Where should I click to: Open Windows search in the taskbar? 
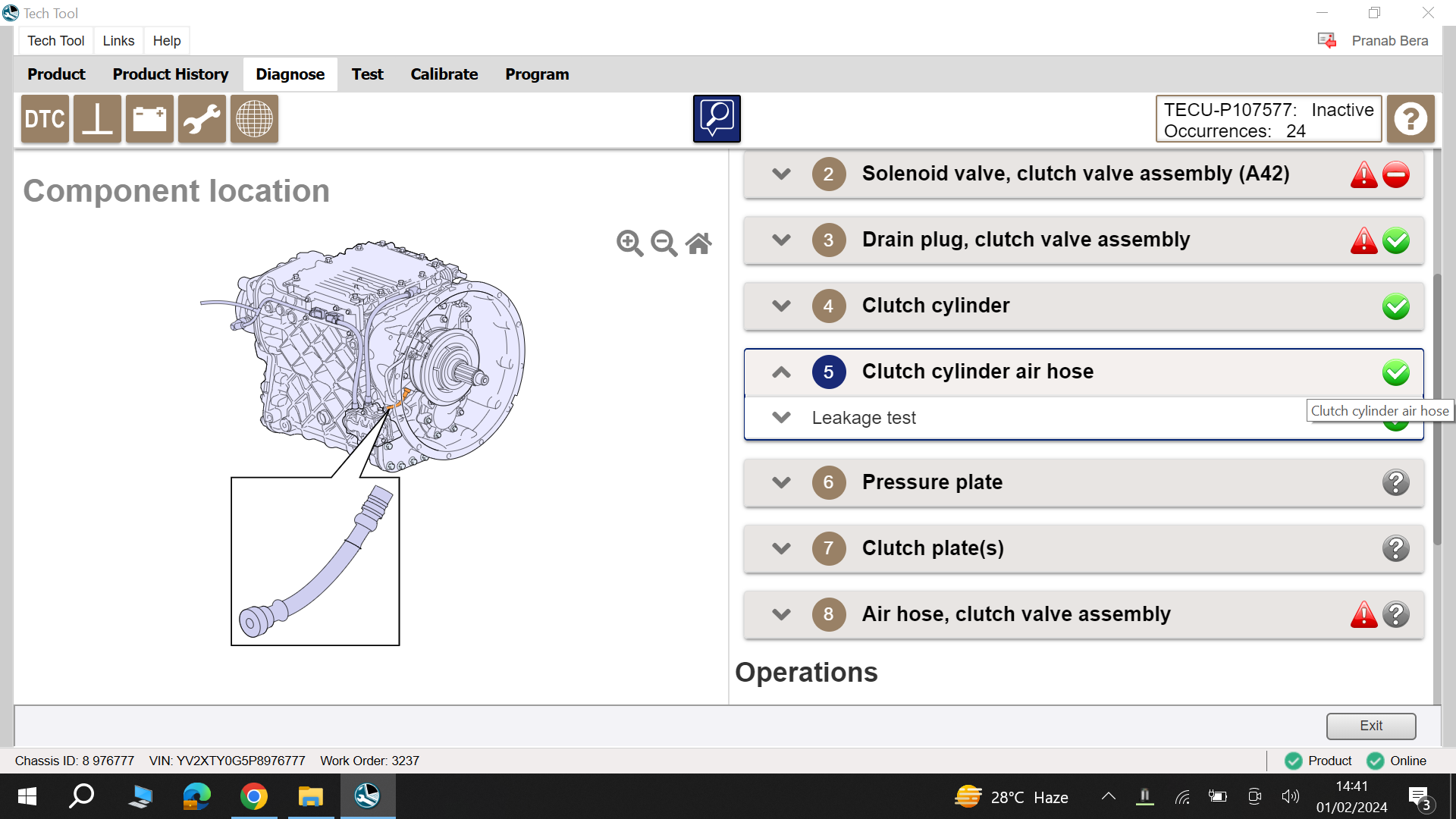pyautogui.click(x=81, y=796)
